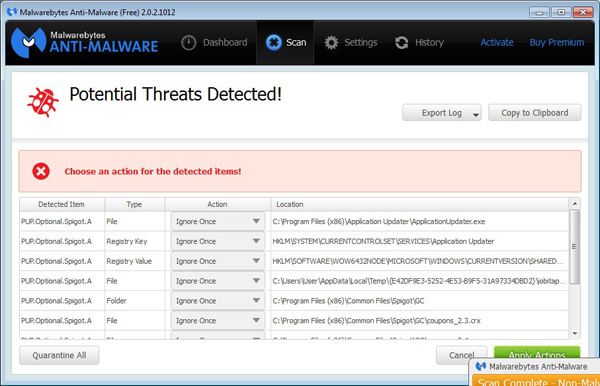Click the Activate link
The height and width of the screenshot is (386, 600).
497,42
